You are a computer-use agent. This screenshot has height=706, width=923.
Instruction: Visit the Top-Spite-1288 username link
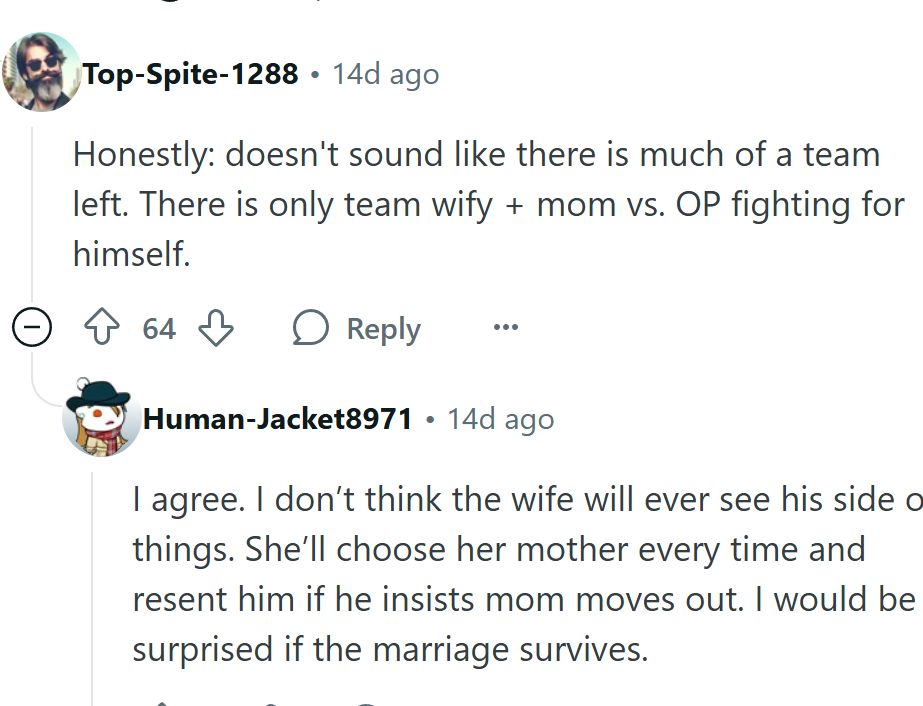click(x=191, y=74)
